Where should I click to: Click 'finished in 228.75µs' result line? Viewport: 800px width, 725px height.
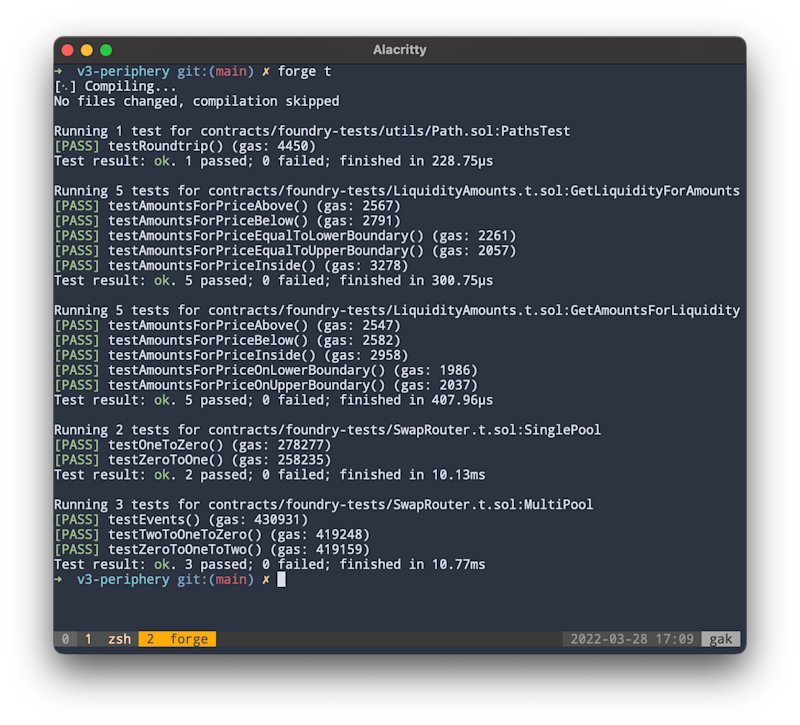point(273,161)
